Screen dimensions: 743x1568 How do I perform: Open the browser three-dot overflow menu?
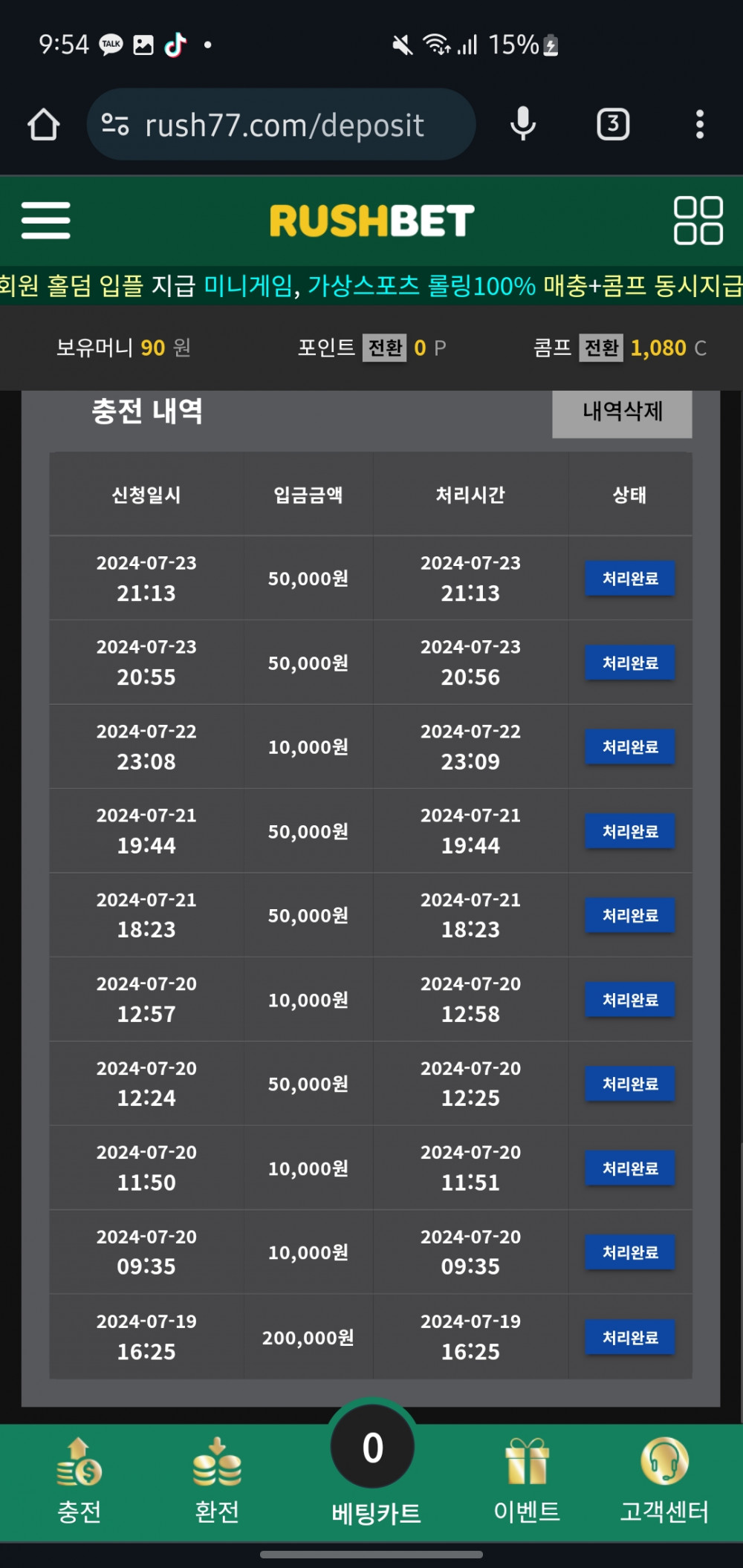coord(699,124)
